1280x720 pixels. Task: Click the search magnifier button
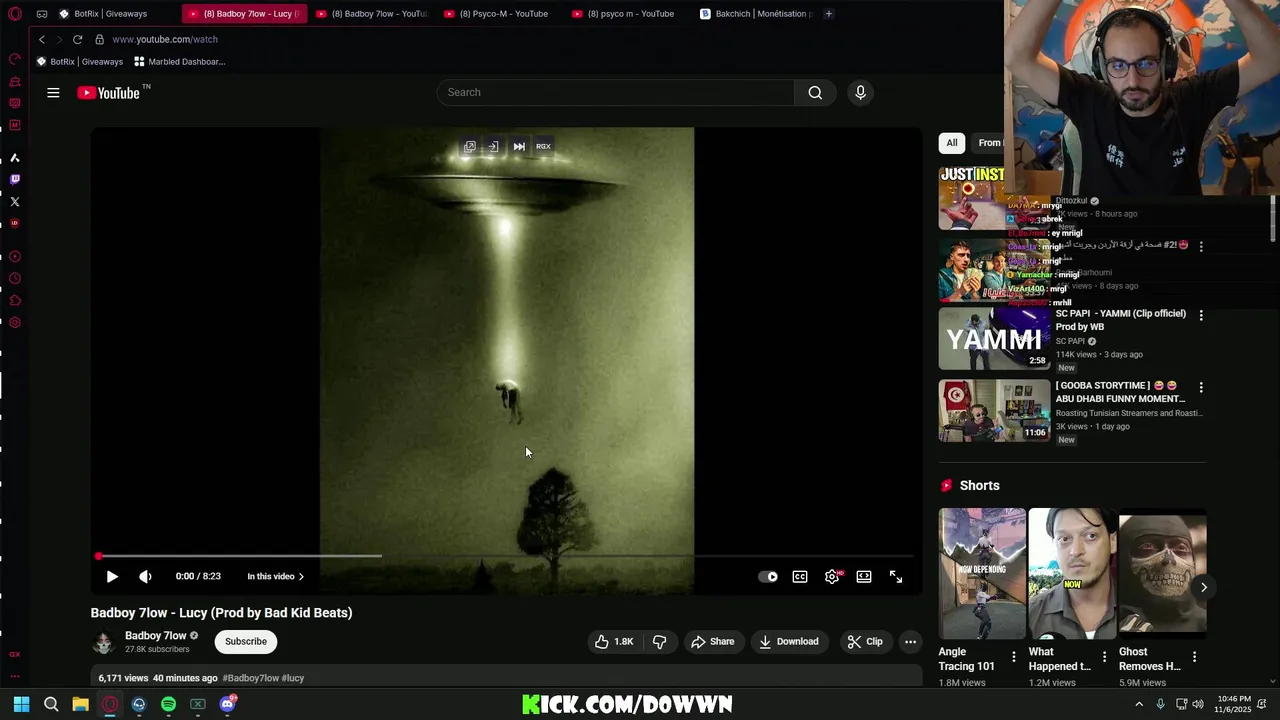(x=815, y=92)
